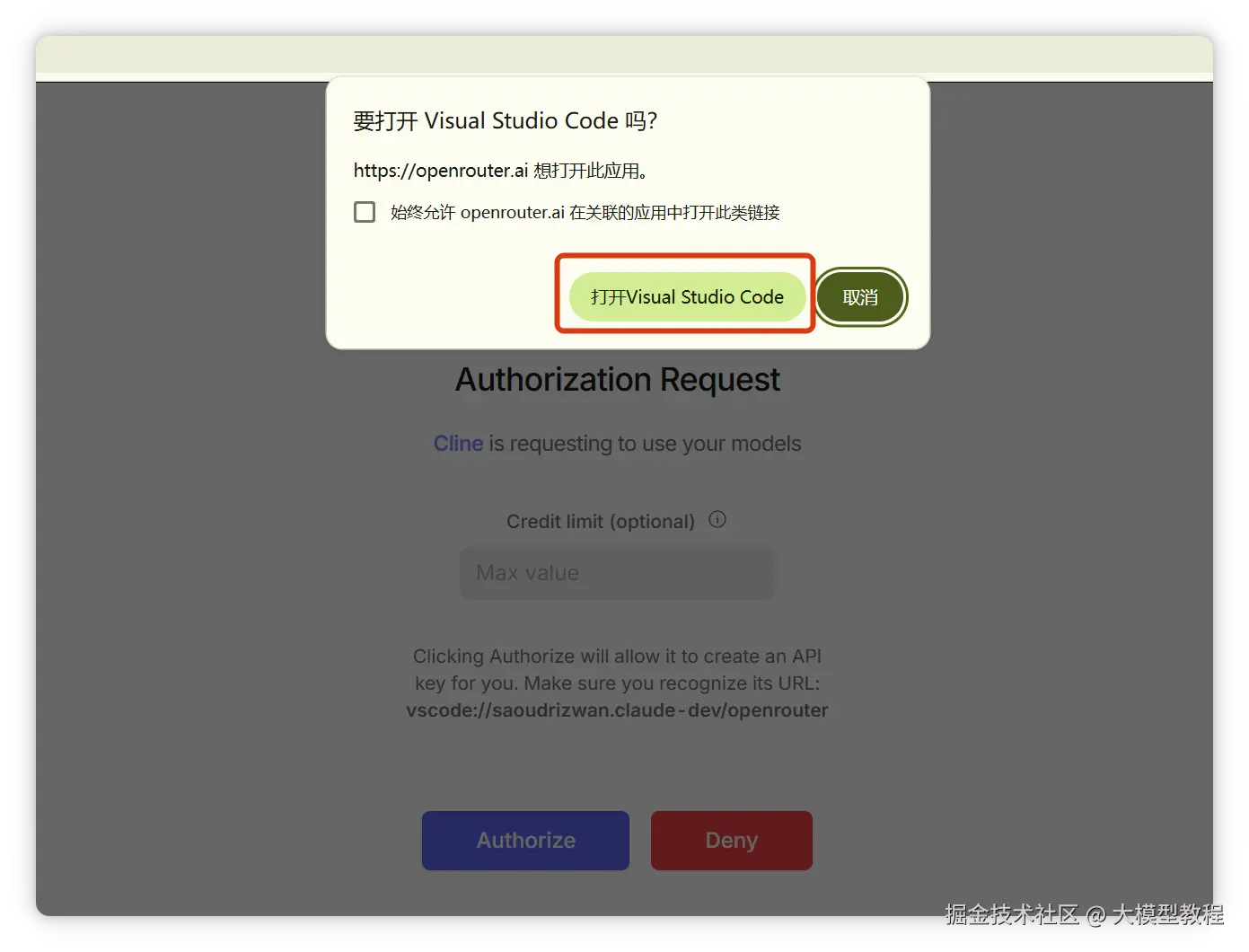
Task: Focus the Max value credit limit field
Action: [x=617, y=573]
